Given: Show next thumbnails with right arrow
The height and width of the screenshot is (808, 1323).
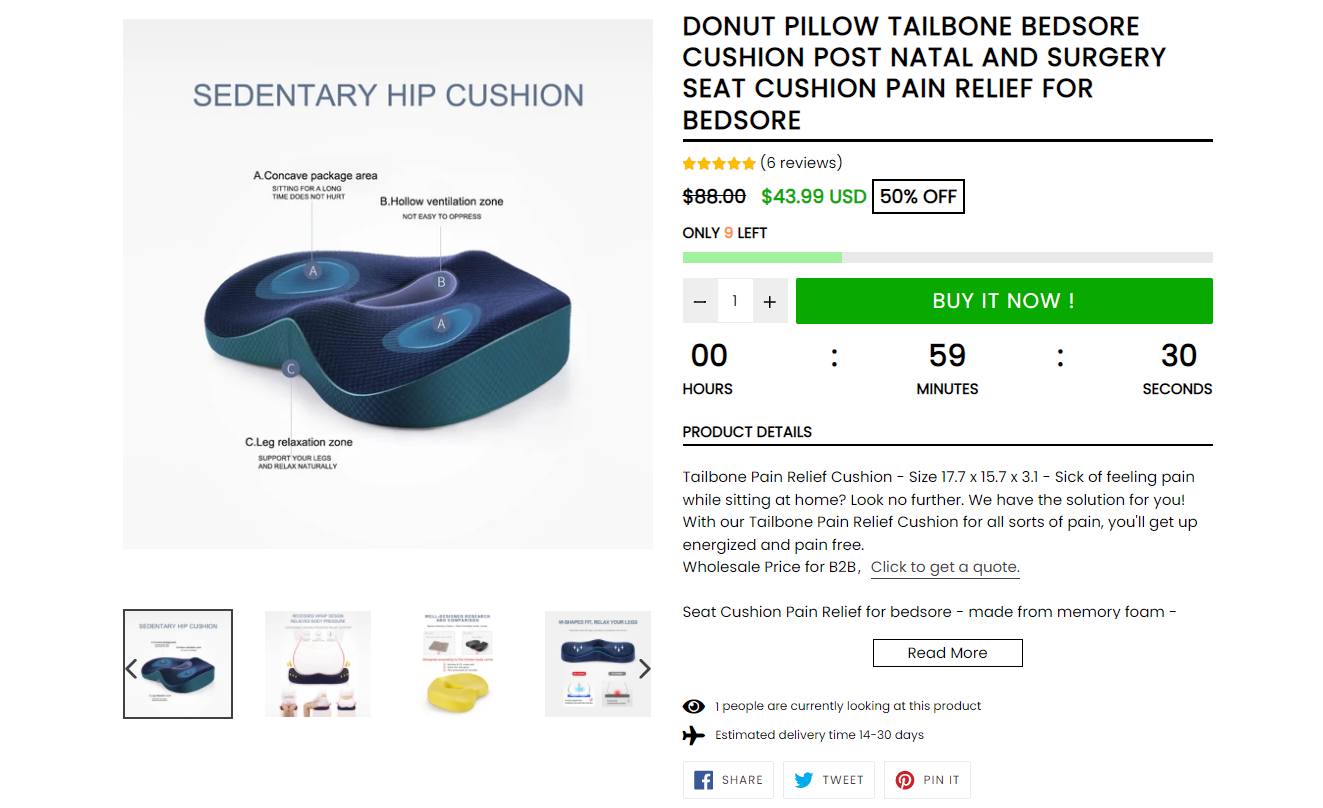Looking at the screenshot, I should pyautogui.click(x=645, y=669).
